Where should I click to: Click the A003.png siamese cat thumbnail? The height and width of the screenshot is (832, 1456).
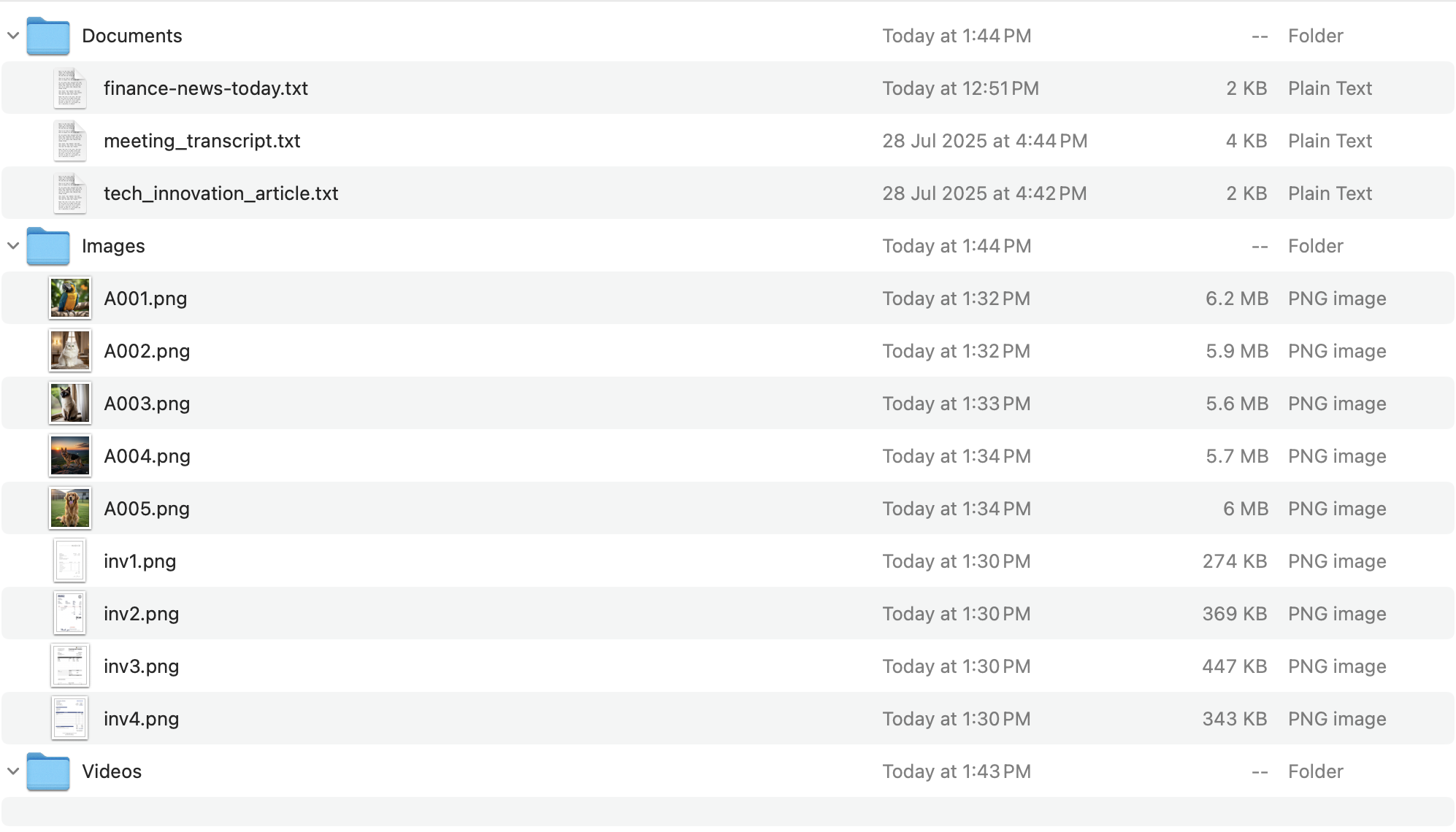(70, 404)
